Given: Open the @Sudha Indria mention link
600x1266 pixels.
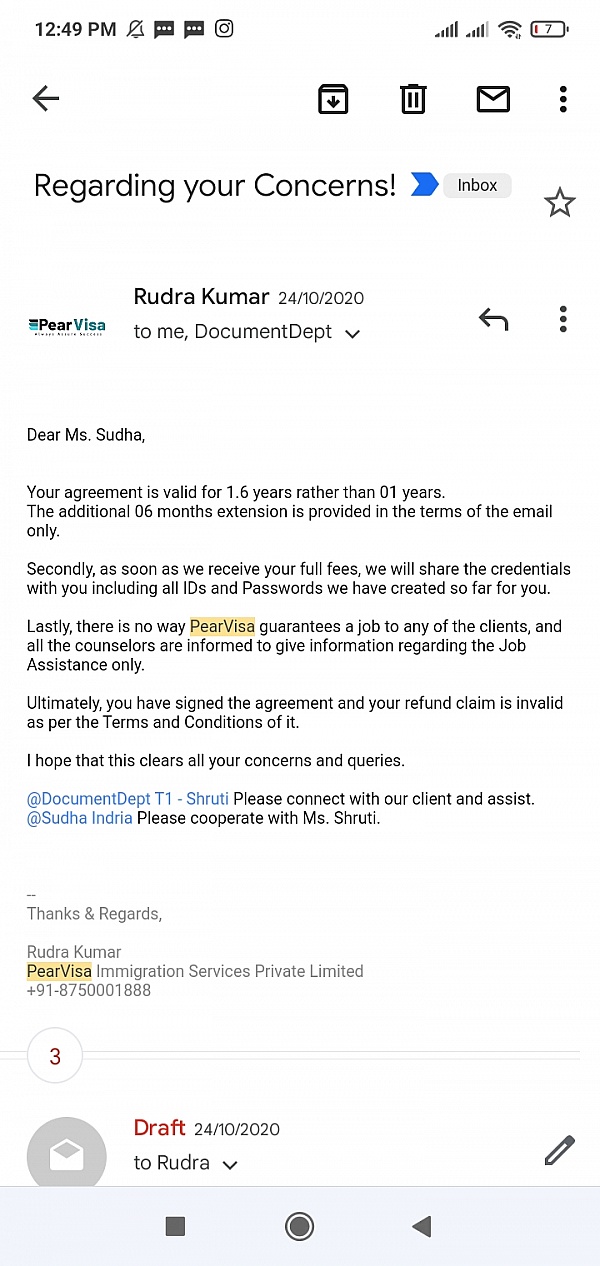Looking at the screenshot, I should pyautogui.click(x=80, y=818).
